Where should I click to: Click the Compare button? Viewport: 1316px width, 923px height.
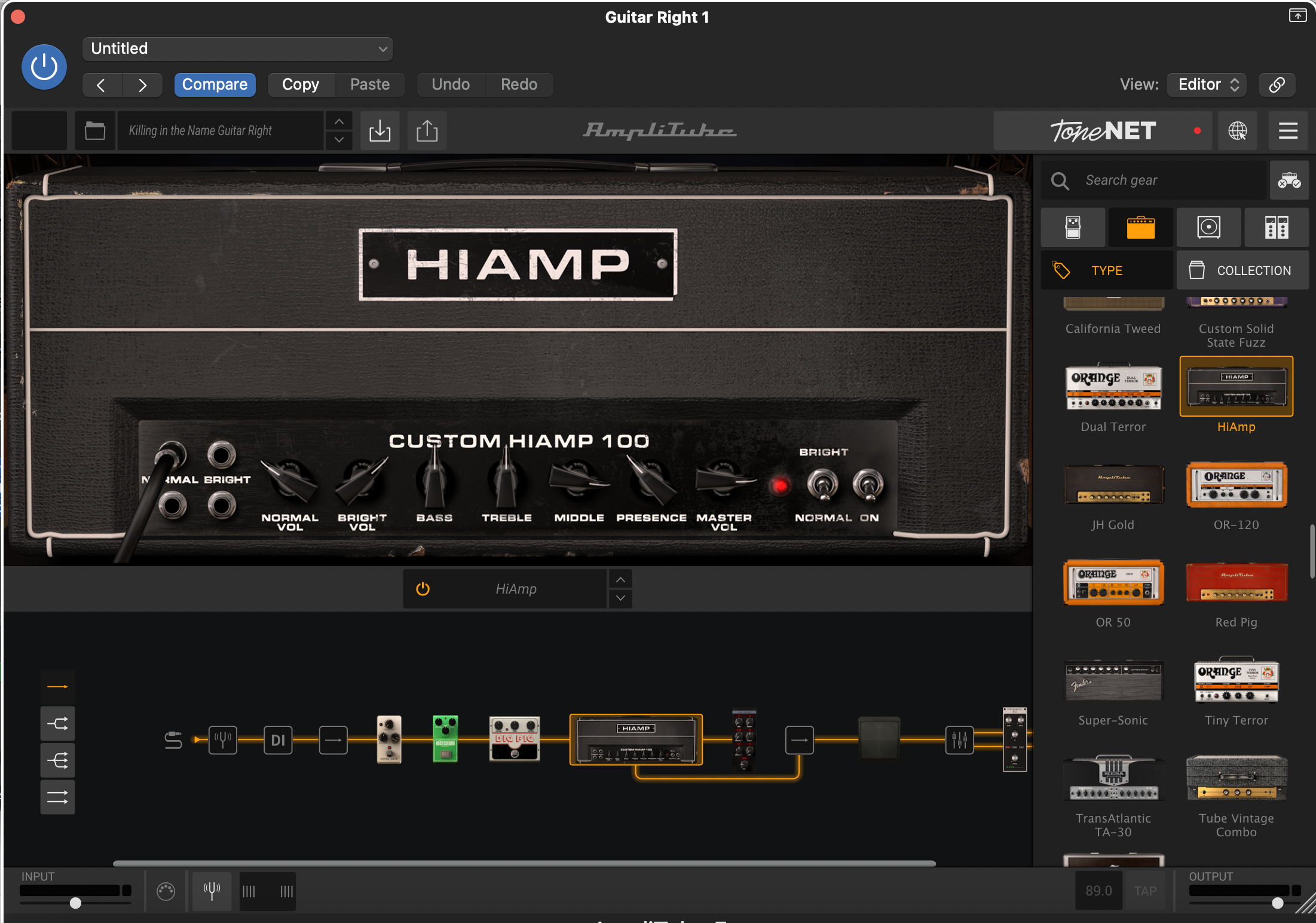coord(215,85)
